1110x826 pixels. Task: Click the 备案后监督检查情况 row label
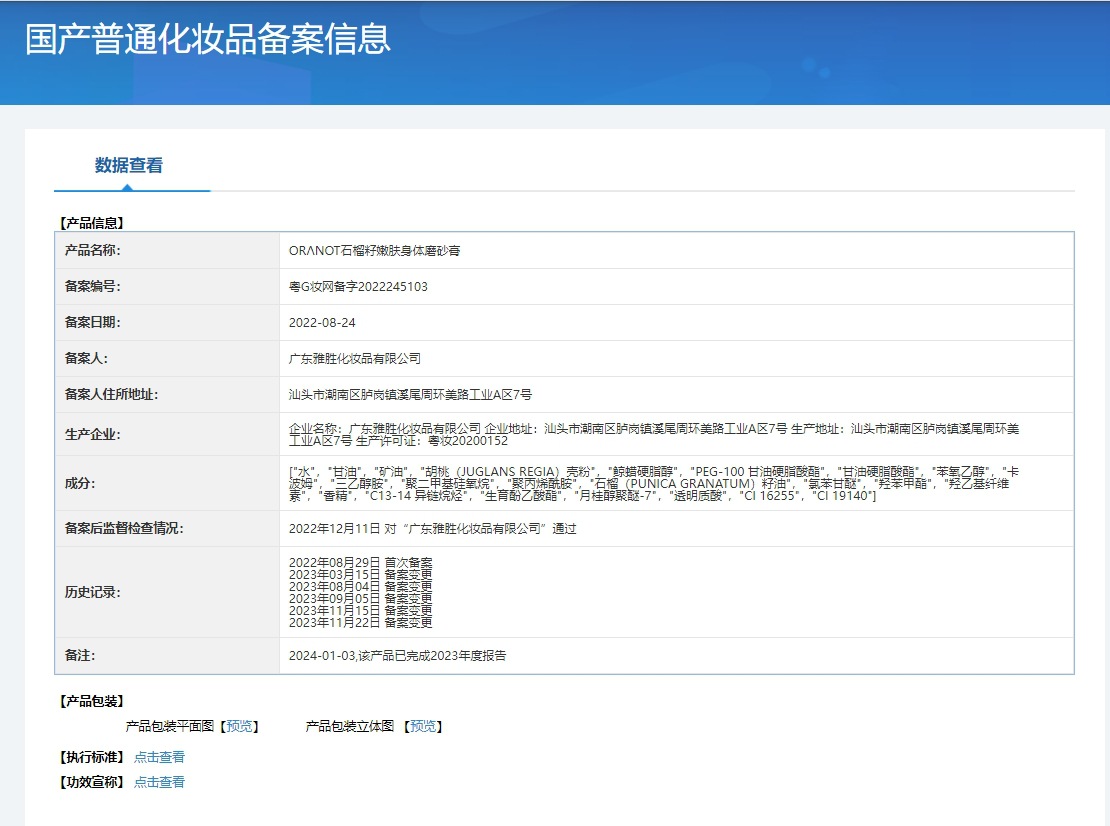tap(124, 529)
